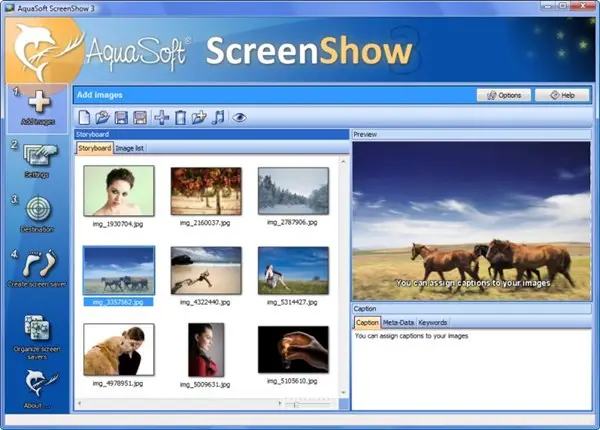Preview the show with eye icon

[x=239, y=117]
